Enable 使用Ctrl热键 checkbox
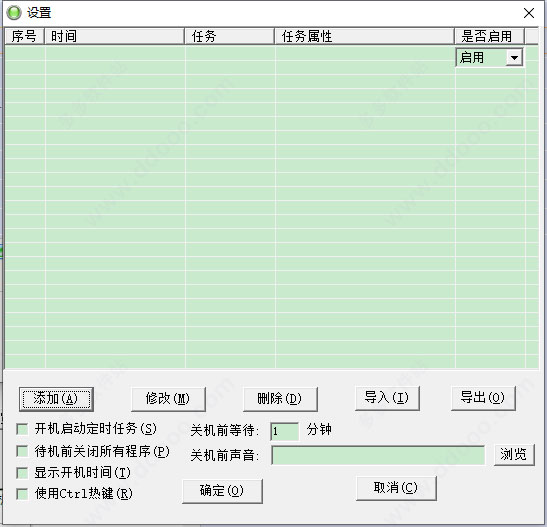547x527 pixels. coord(22,494)
